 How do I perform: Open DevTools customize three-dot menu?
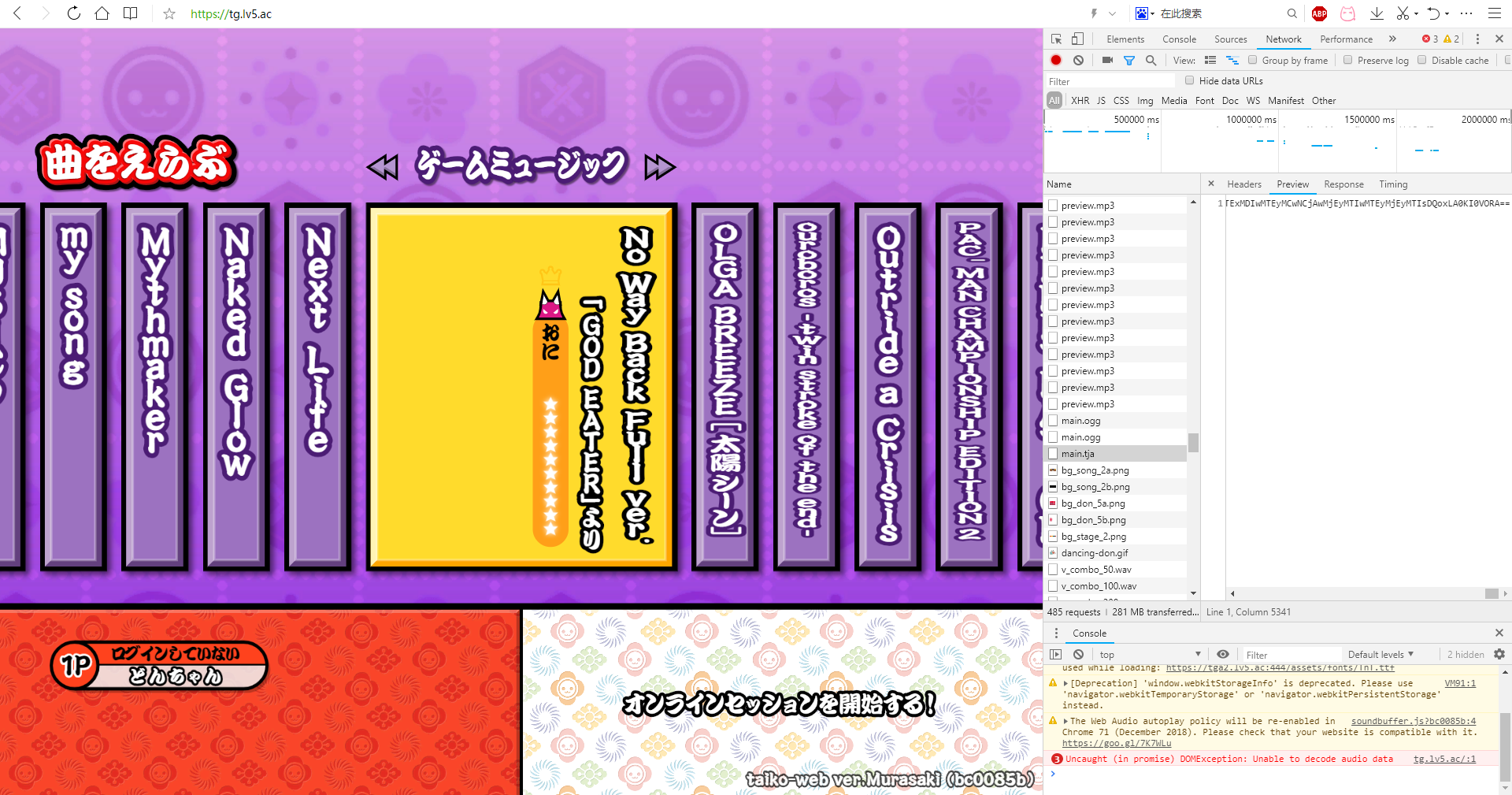[1477, 39]
